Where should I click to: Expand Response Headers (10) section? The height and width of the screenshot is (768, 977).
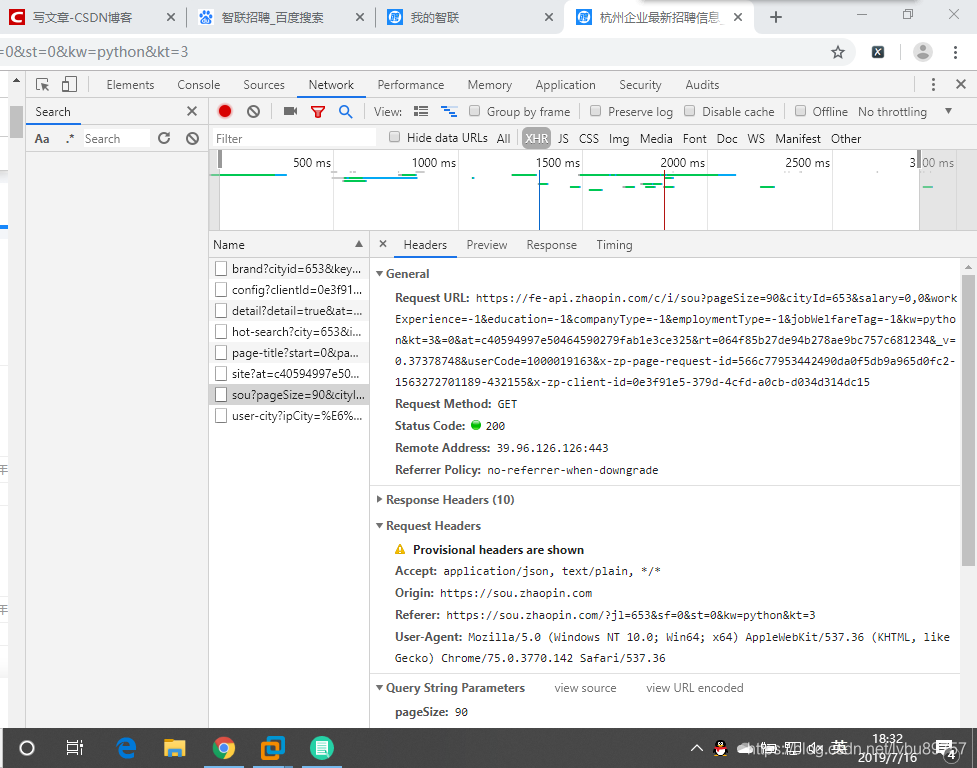point(379,500)
